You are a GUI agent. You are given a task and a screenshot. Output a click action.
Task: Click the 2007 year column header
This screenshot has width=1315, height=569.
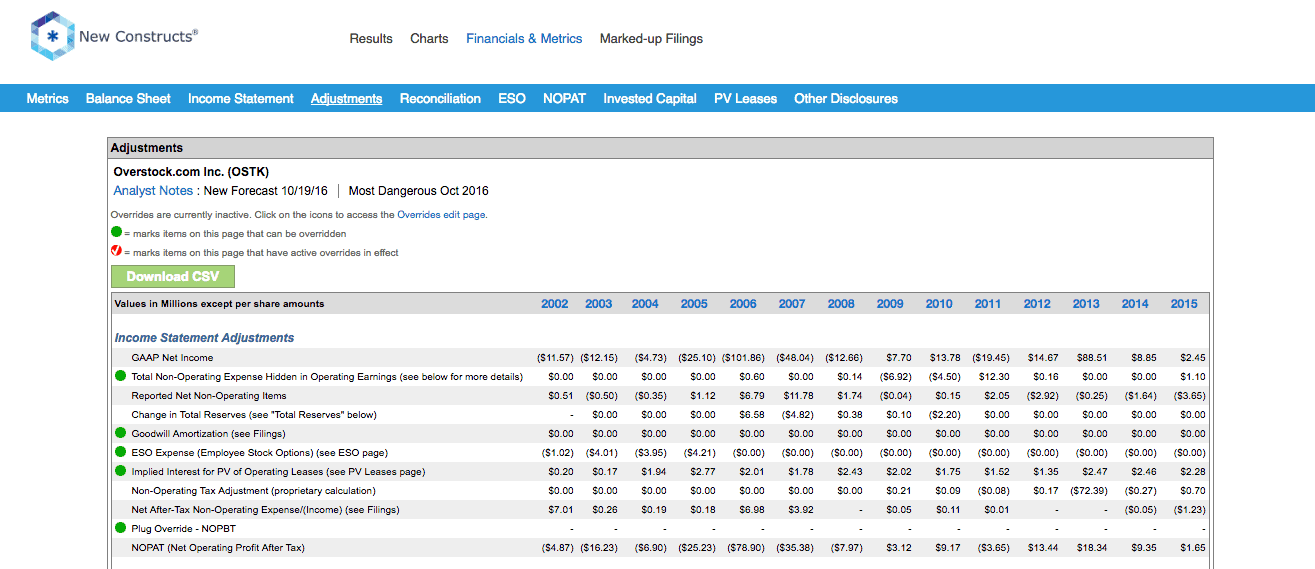point(792,304)
